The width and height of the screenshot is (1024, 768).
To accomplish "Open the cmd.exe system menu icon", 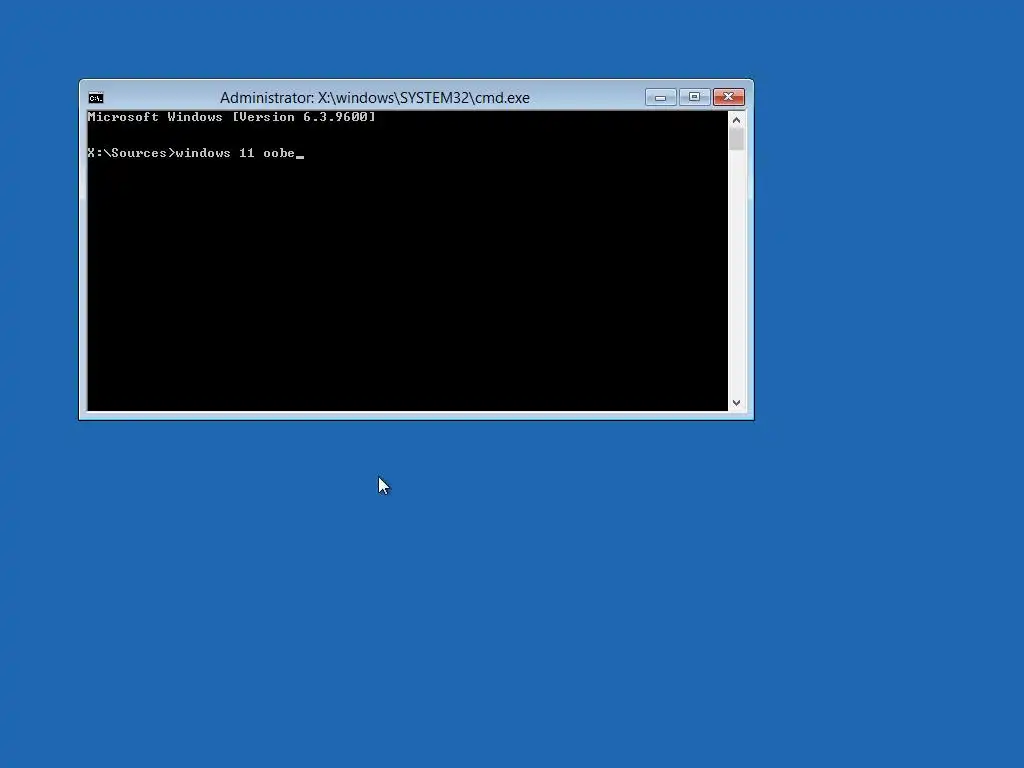I will (95, 98).
